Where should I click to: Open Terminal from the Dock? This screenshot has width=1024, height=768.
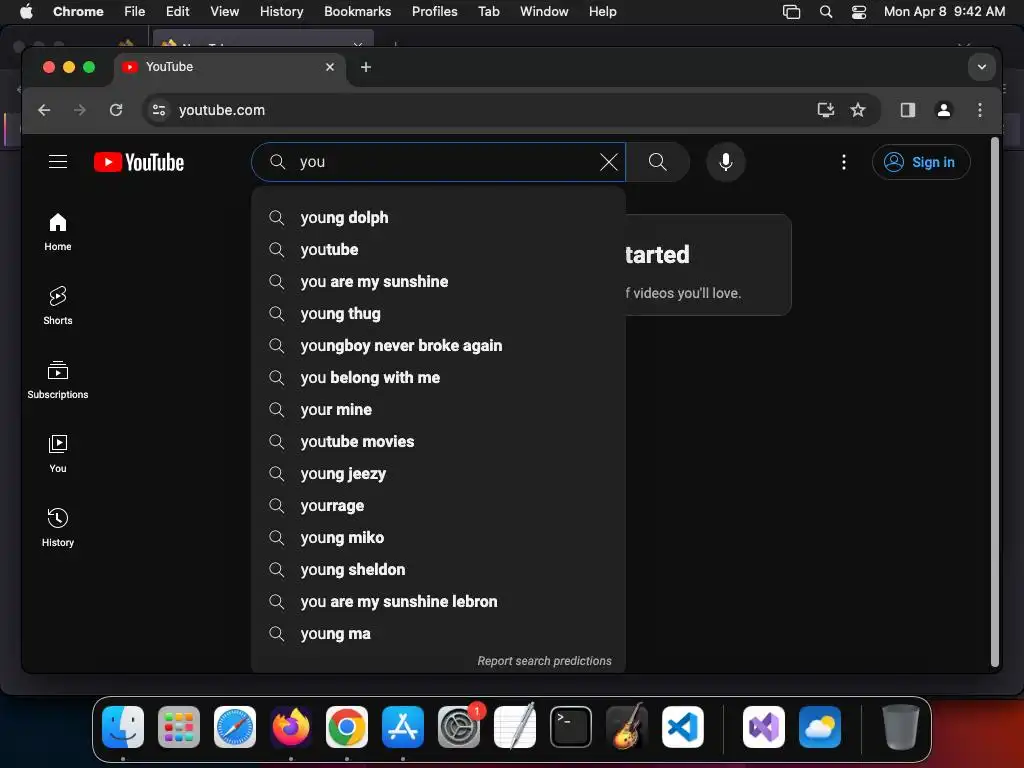(x=571, y=727)
